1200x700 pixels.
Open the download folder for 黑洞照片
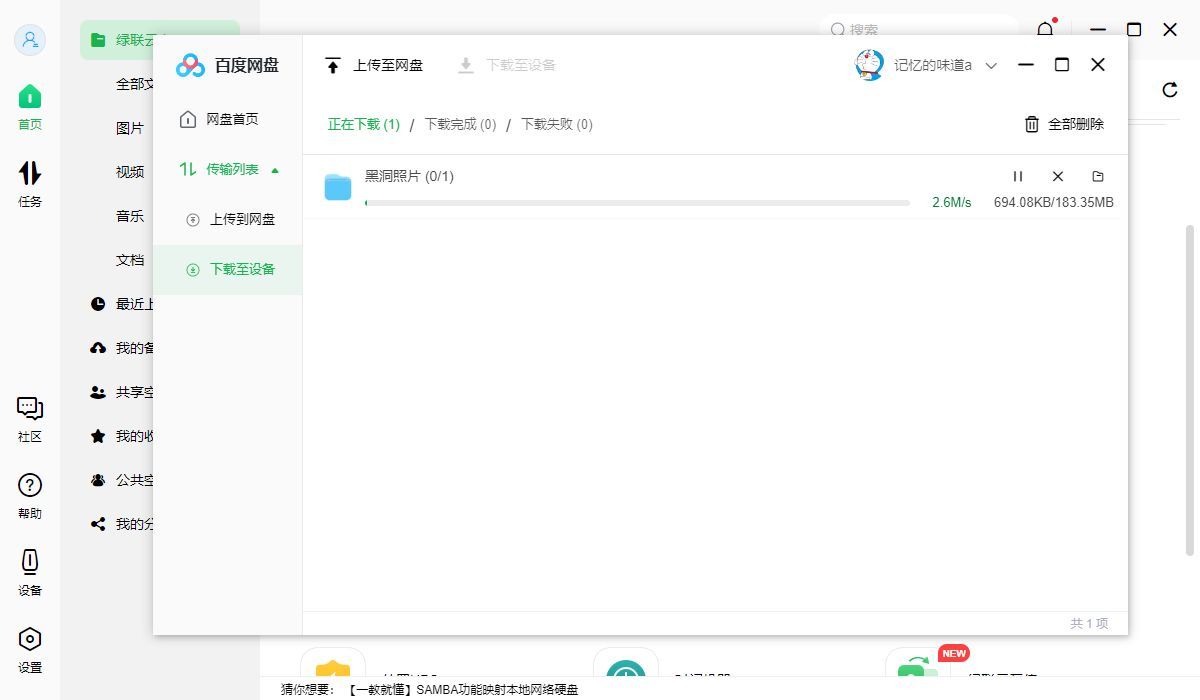[1097, 176]
